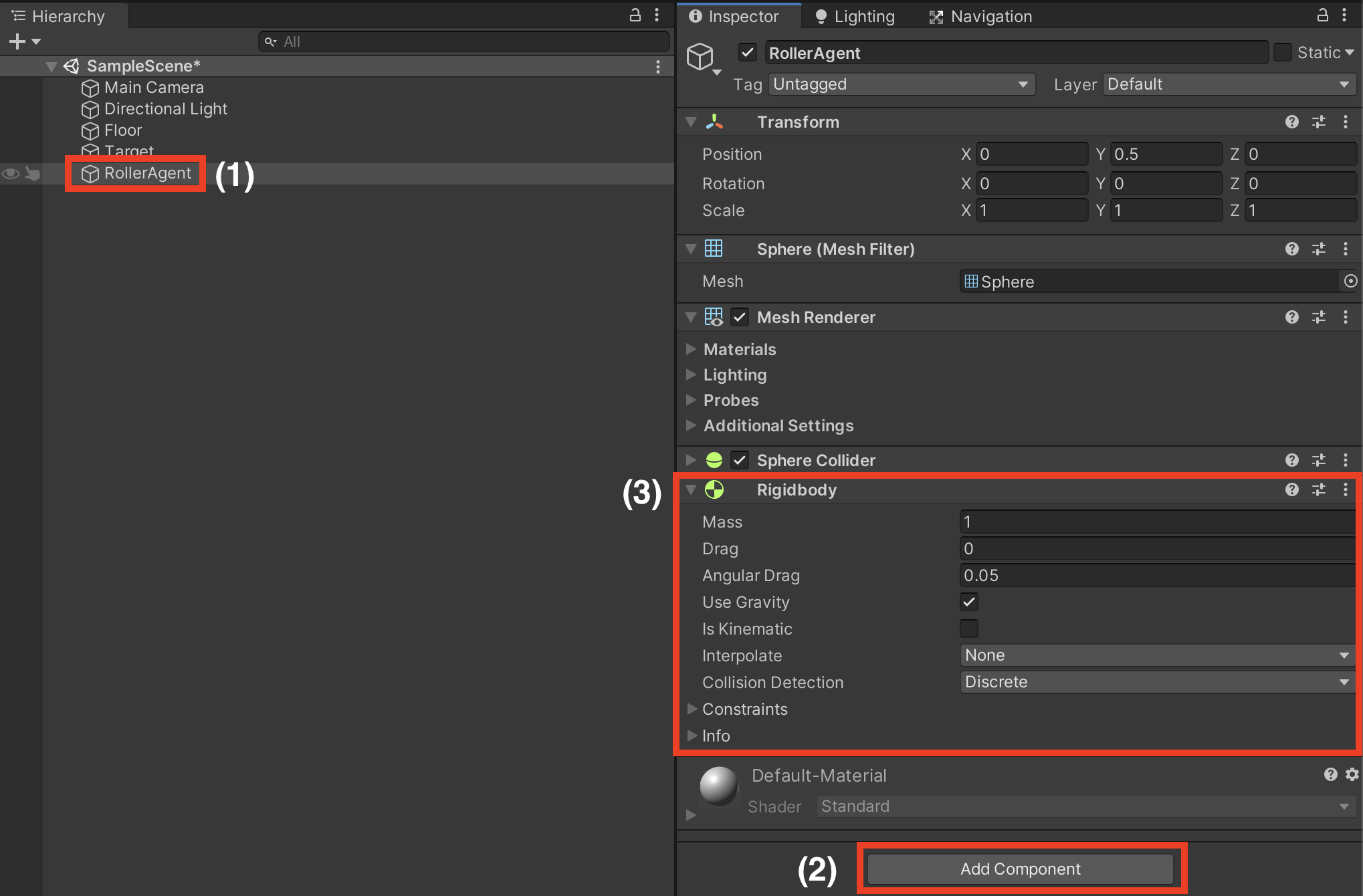The height and width of the screenshot is (896, 1363).
Task: Open Rigidbody presets icon
Action: (x=1319, y=489)
